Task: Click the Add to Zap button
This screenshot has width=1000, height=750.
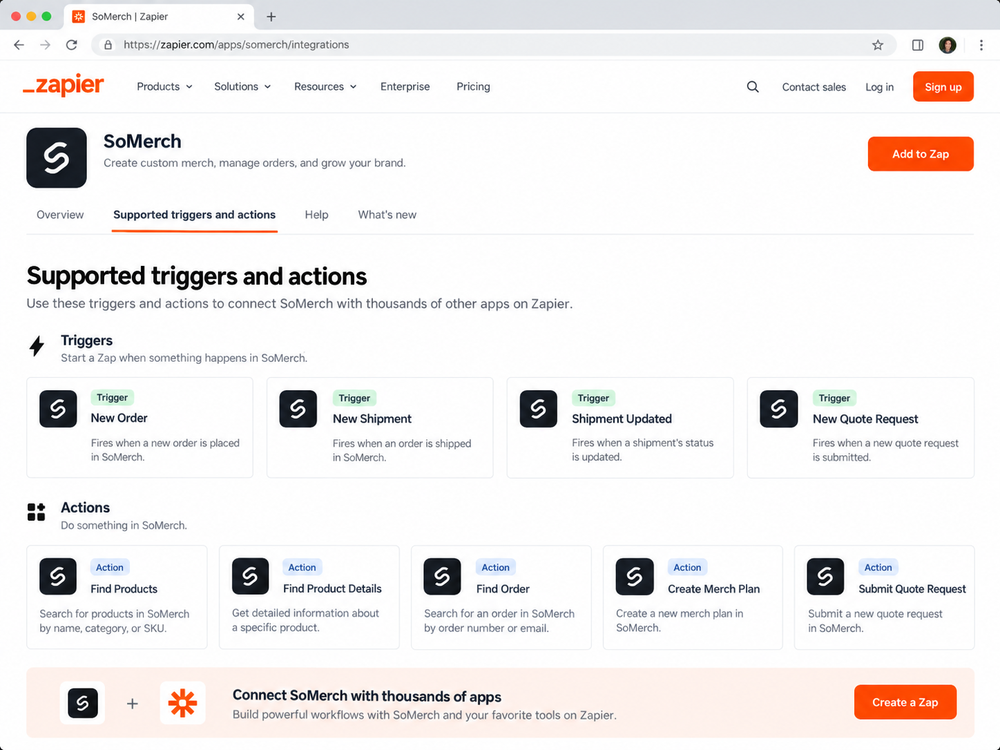Action: (920, 154)
